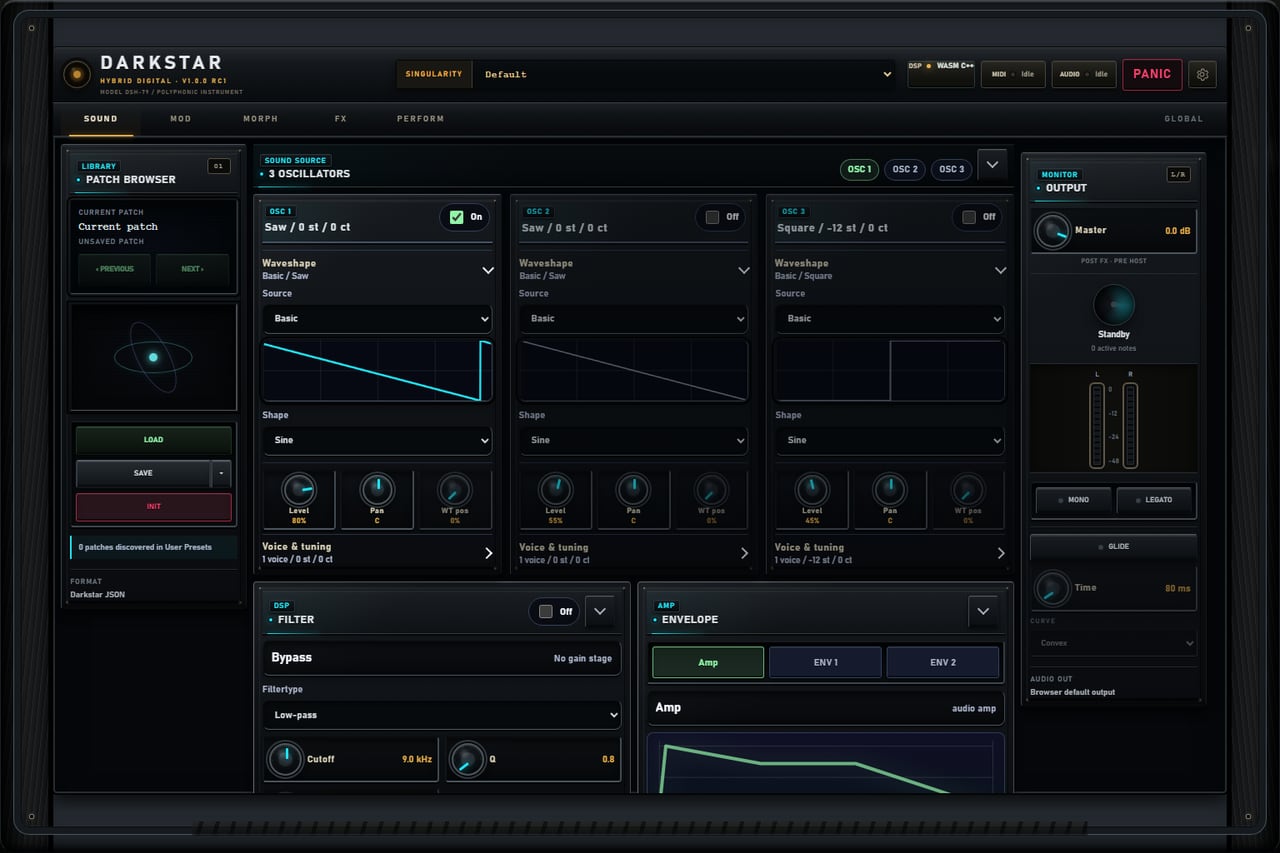Click the filter Cutoff knob
This screenshot has width=1280, height=853.
pyautogui.click(x=285, y=759)
